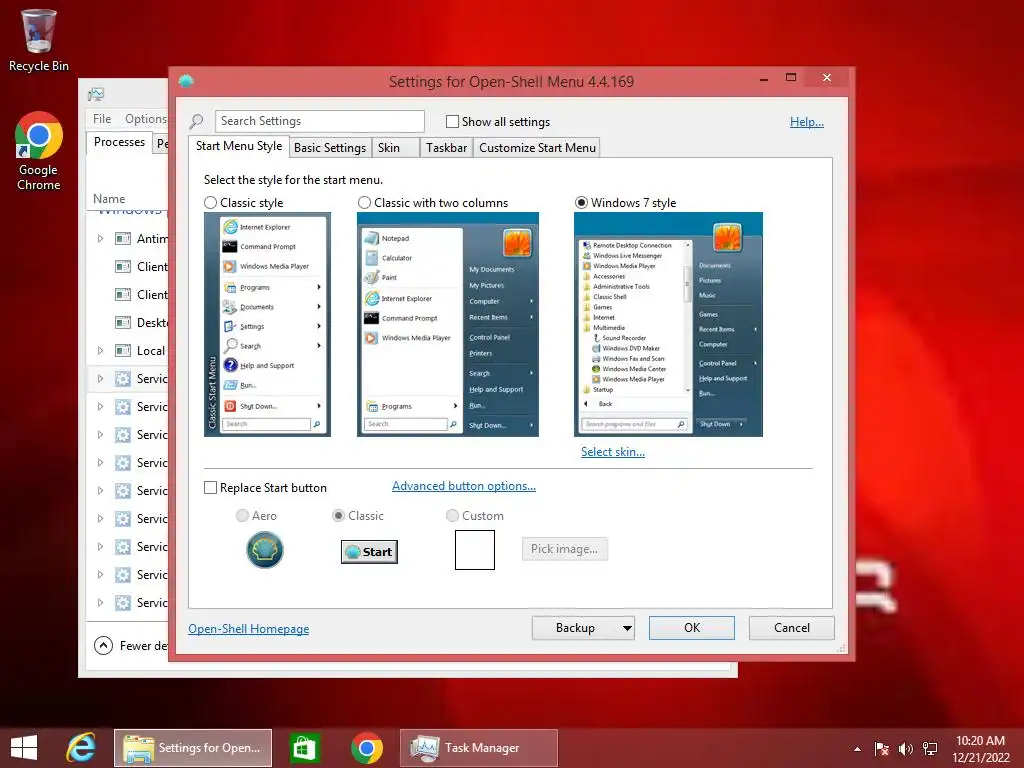1024x768 pixels.
Task: Click the search magnifier icon in settings
Action: coord(197,121)
